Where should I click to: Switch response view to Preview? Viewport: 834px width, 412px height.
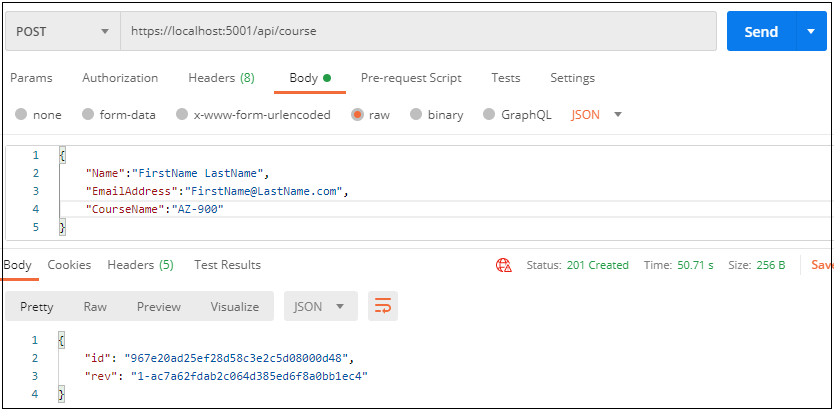point(159,307)
